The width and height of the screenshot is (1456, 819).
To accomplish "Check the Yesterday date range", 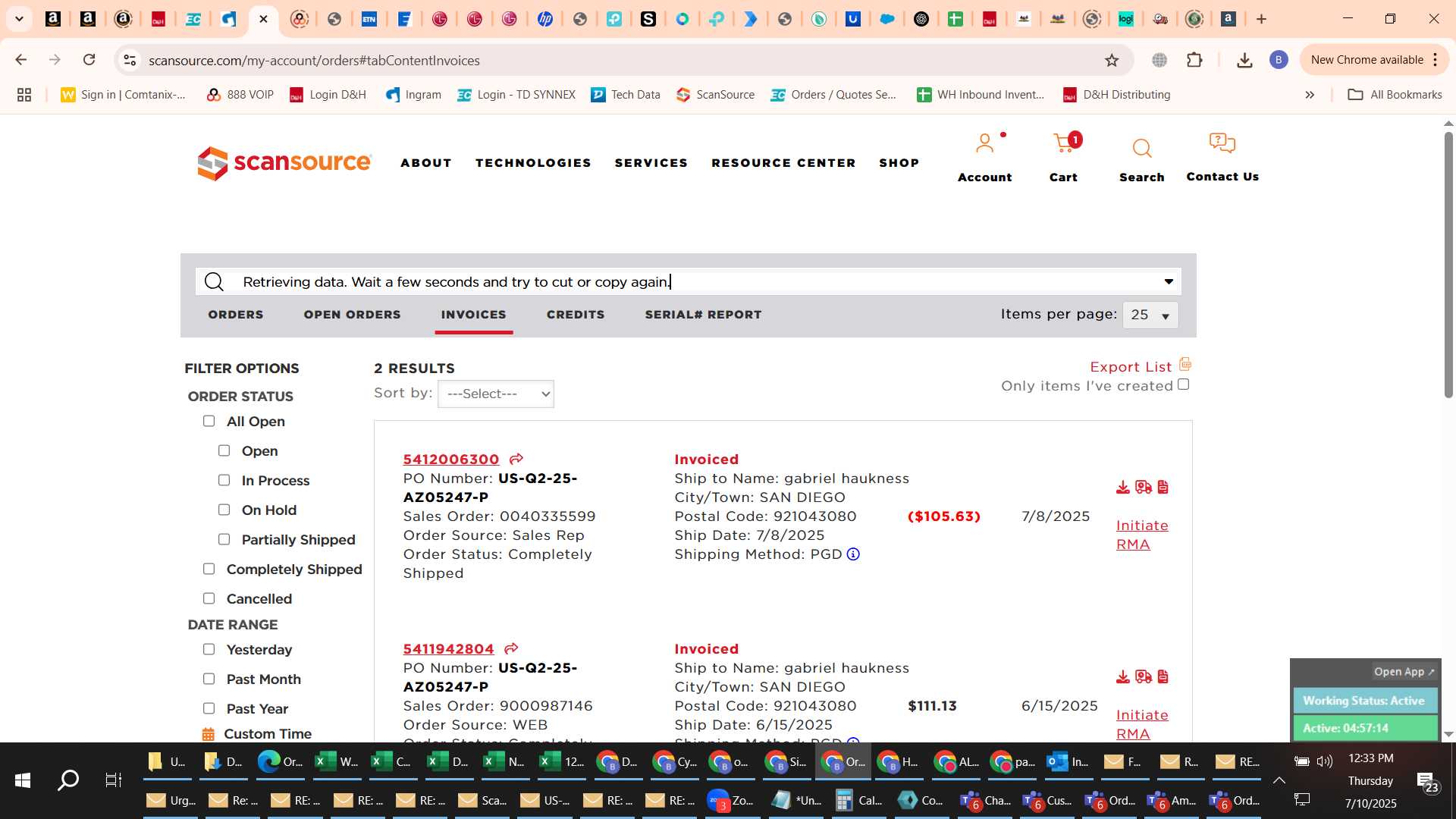I will point(209,649).
